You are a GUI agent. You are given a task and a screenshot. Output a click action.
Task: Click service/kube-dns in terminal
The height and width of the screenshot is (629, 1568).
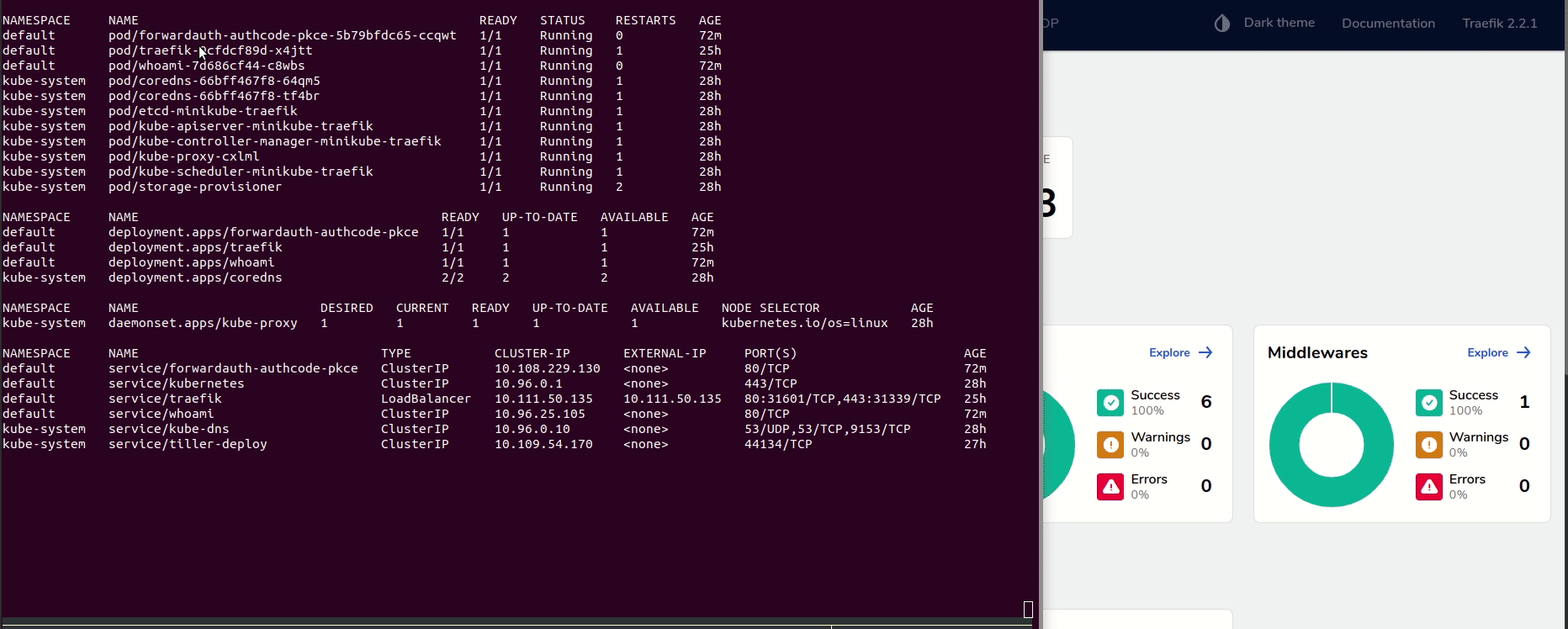tap(169, 429)
